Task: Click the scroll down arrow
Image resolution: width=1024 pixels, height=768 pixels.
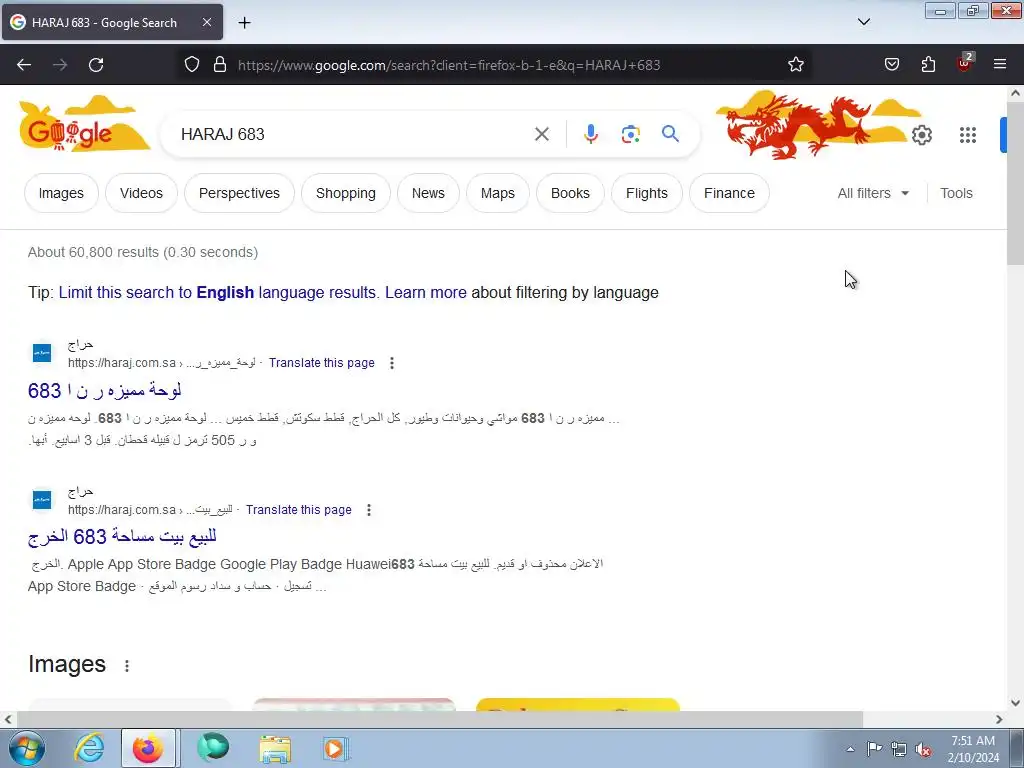Action: tap(1015, 703)
